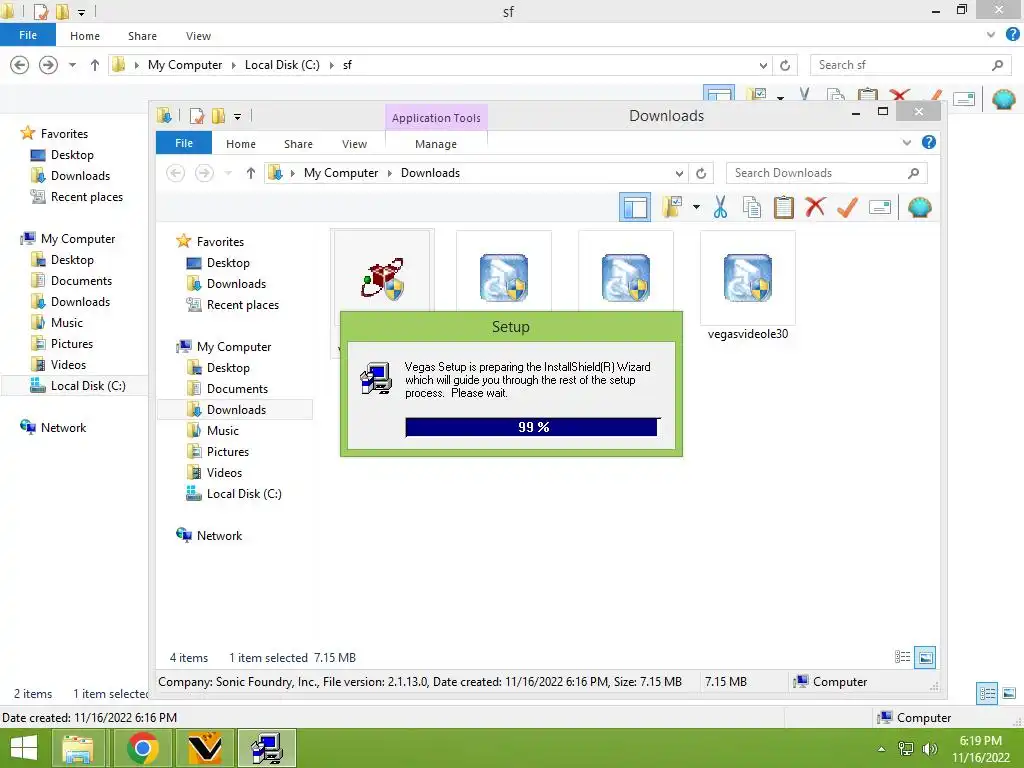Click Local Disk (C:) breadcrumb in sf window
1024x768 pixels.
point(282,65)
